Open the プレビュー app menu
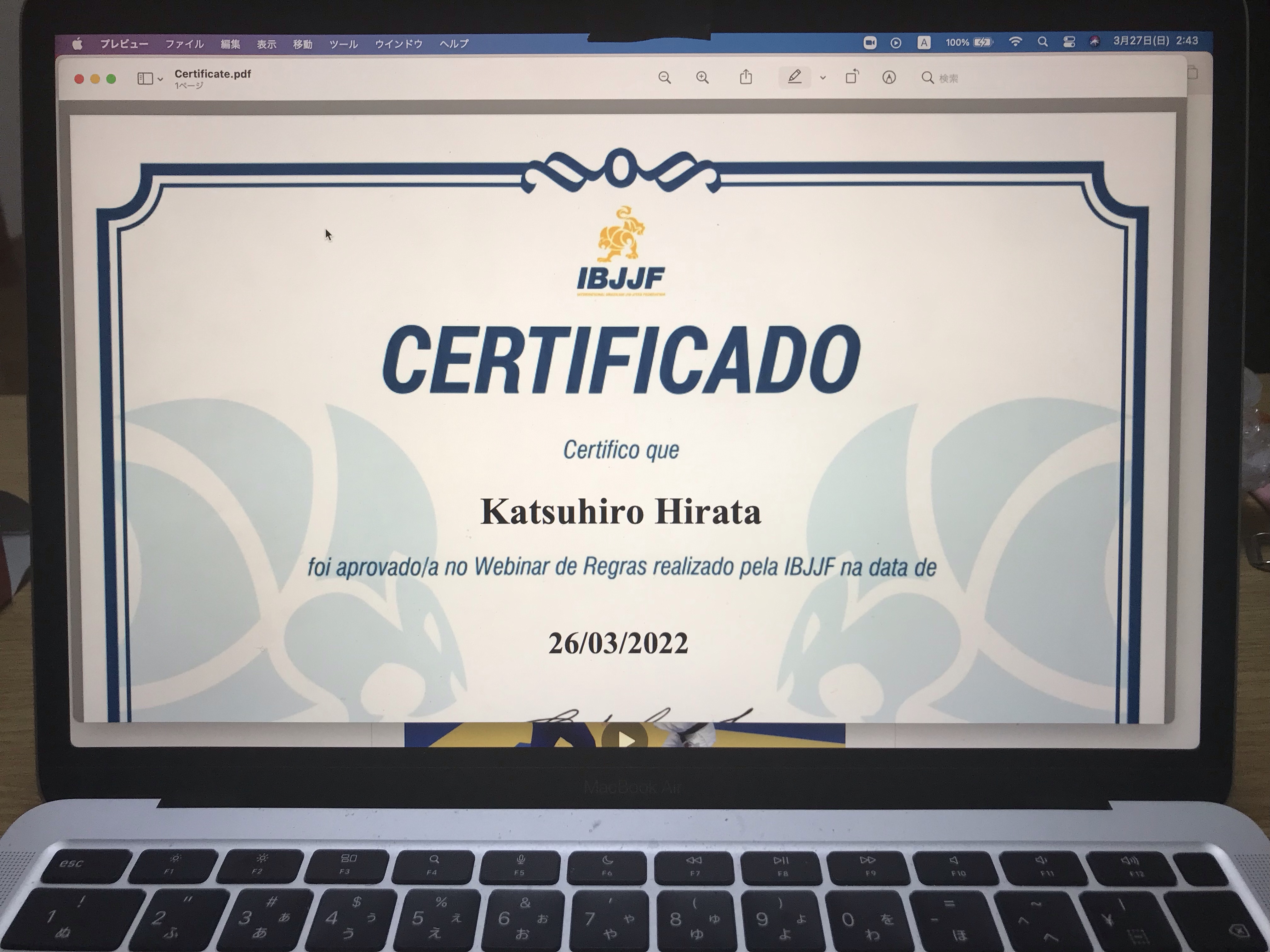Viewport: 1270px width, 952px height. click(x=124, y=44)
